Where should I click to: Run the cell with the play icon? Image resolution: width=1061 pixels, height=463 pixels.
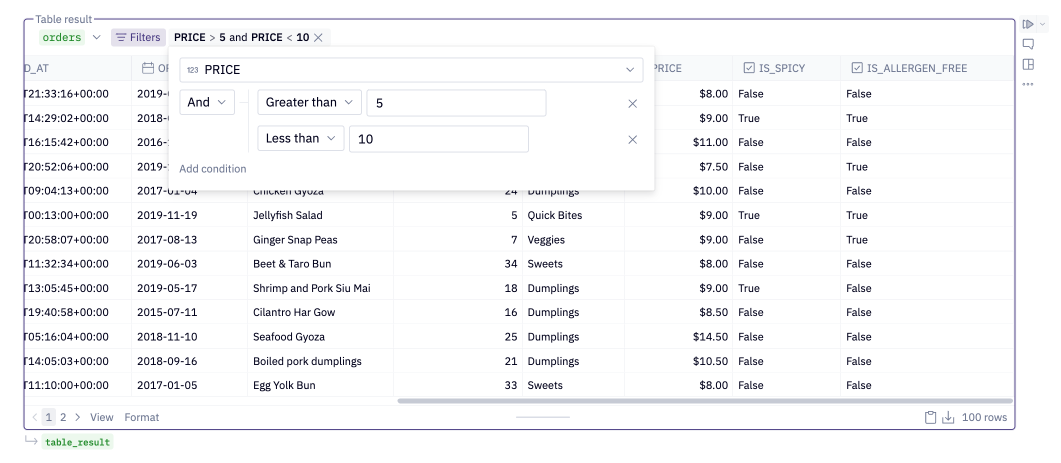(1028, 24)
